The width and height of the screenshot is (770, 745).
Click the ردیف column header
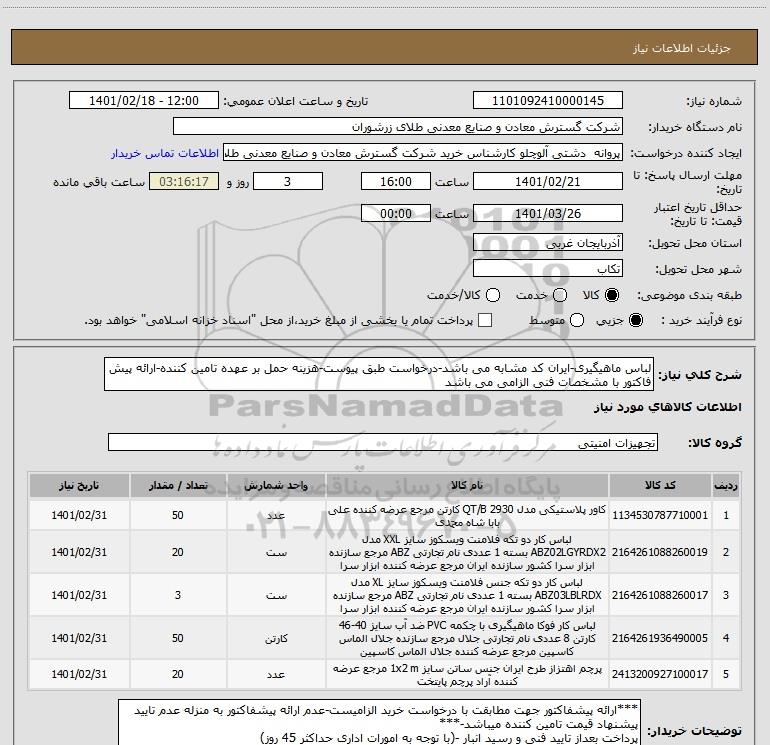(726, 485)
